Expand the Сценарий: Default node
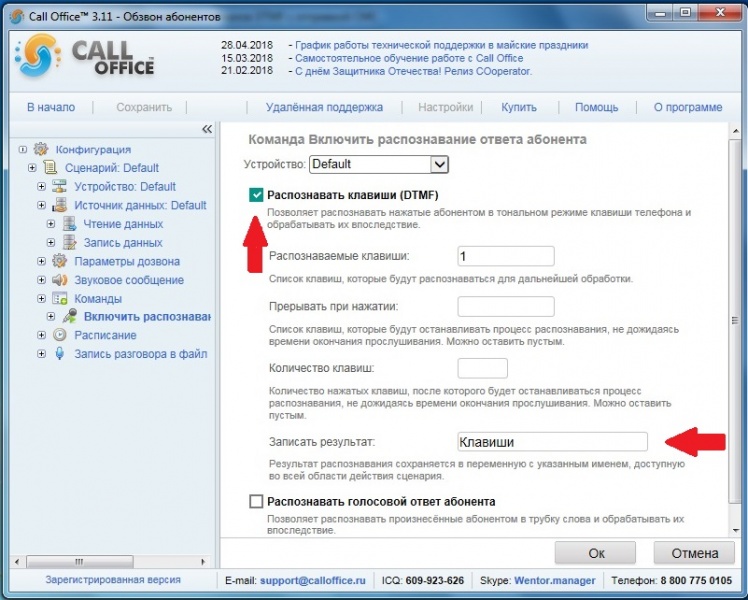 [x=32, y=168]
